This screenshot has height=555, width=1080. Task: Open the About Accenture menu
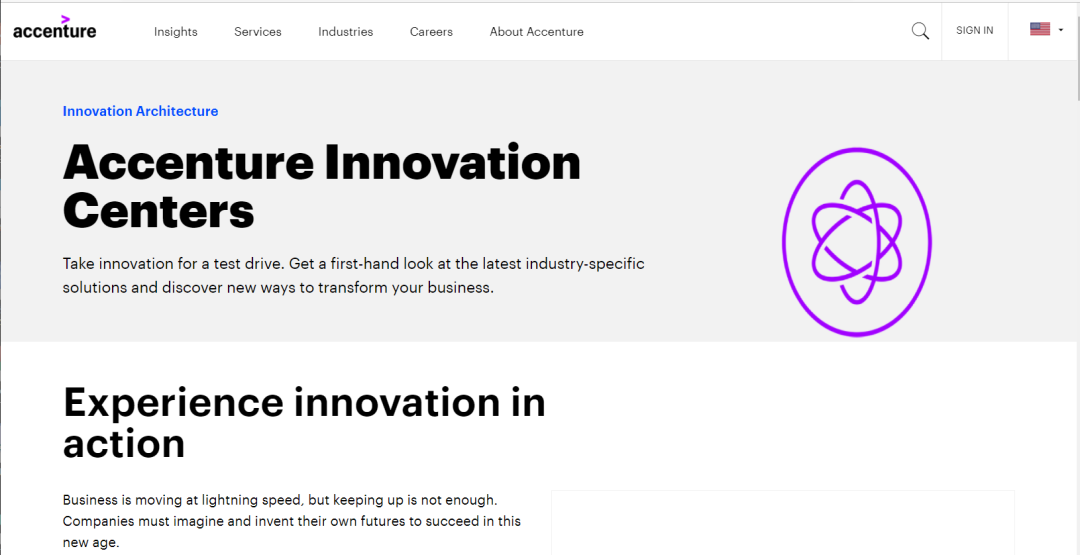tap(537, 32)
